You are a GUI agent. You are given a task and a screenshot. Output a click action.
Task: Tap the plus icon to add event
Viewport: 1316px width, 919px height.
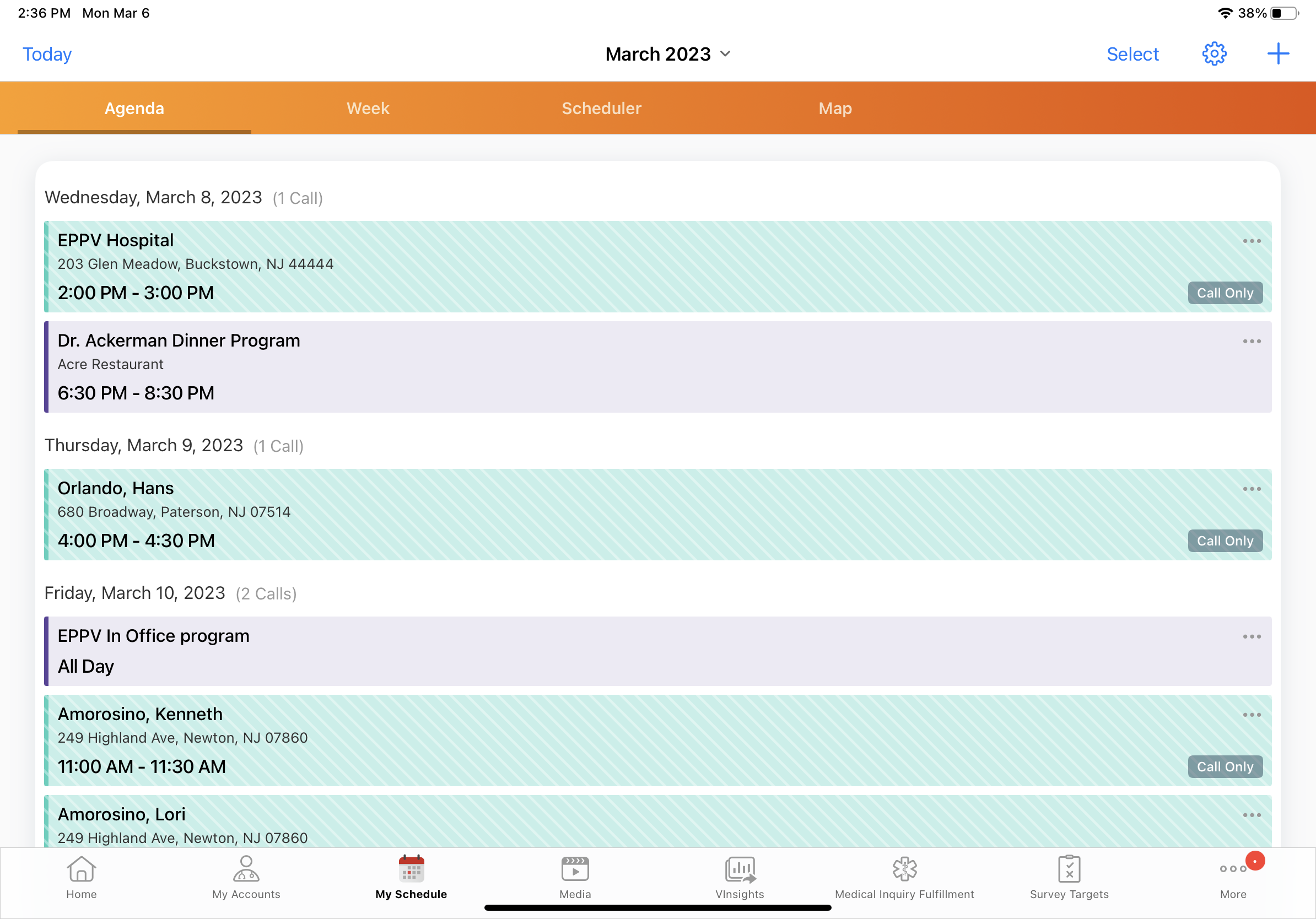click(x=1277, y=54)
